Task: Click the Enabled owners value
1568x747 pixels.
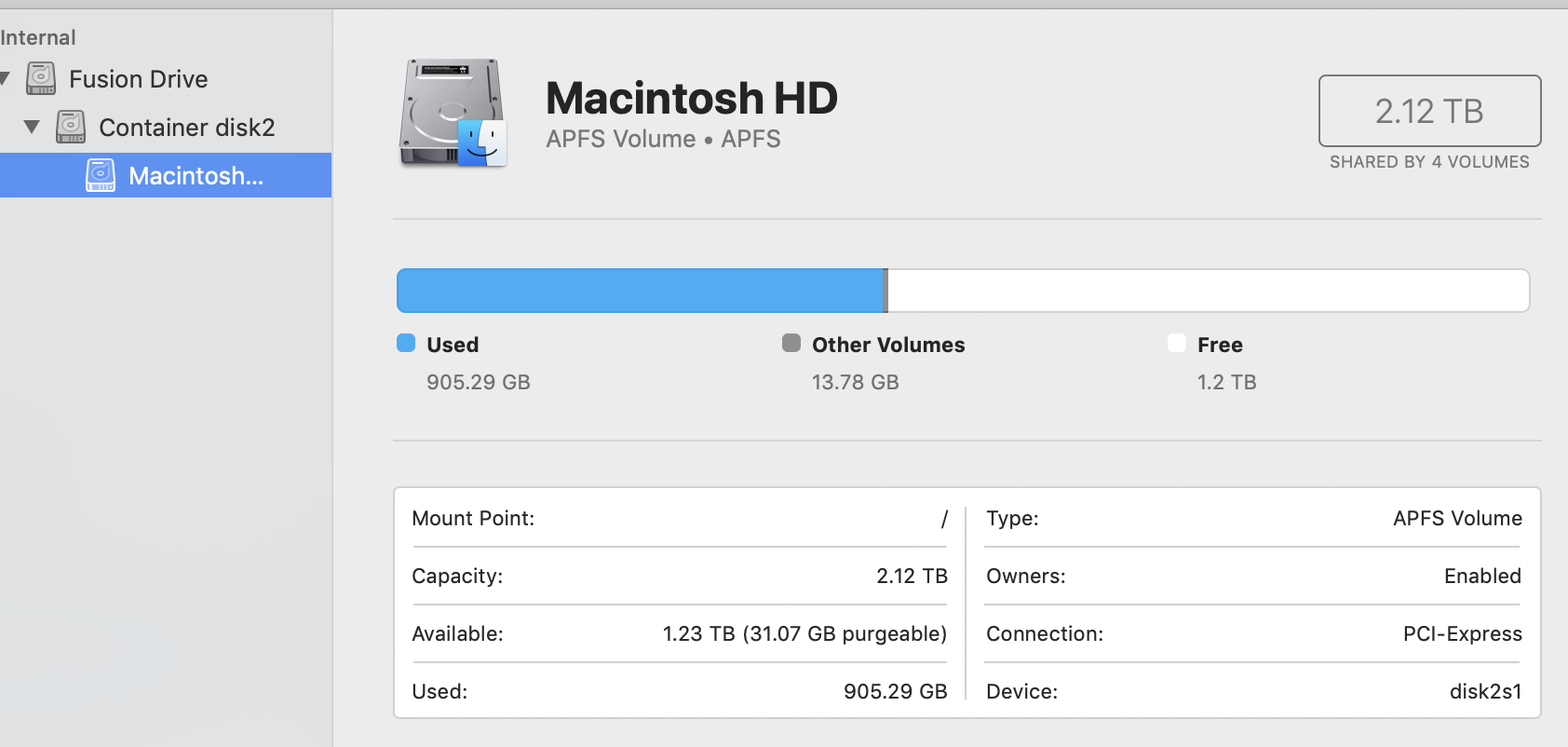Action: [1482, 576]
